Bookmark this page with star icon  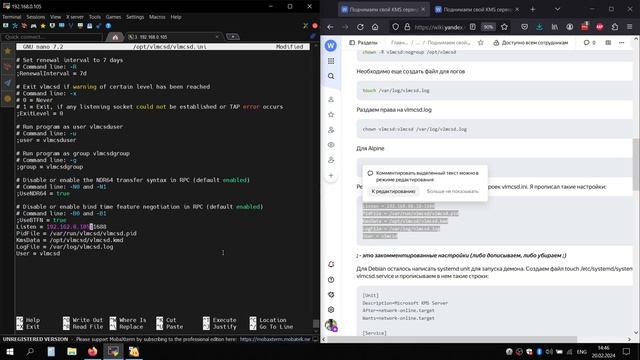pyautogui.click(x=504, y=27)
